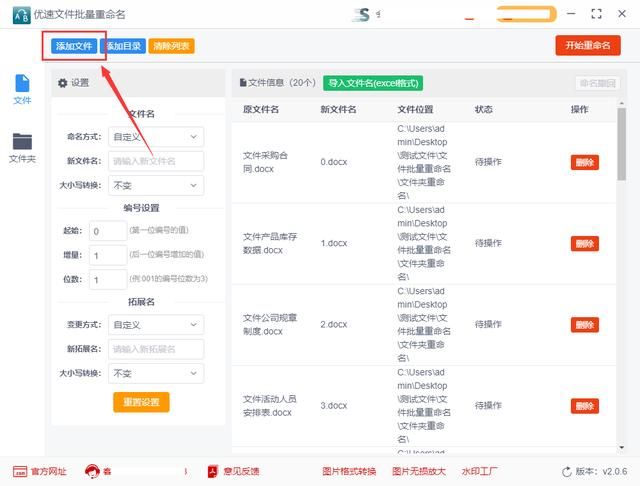Click the 位数 number field
Image resolution: width=640 pixels, height=486 pixels.
(108, 280)
